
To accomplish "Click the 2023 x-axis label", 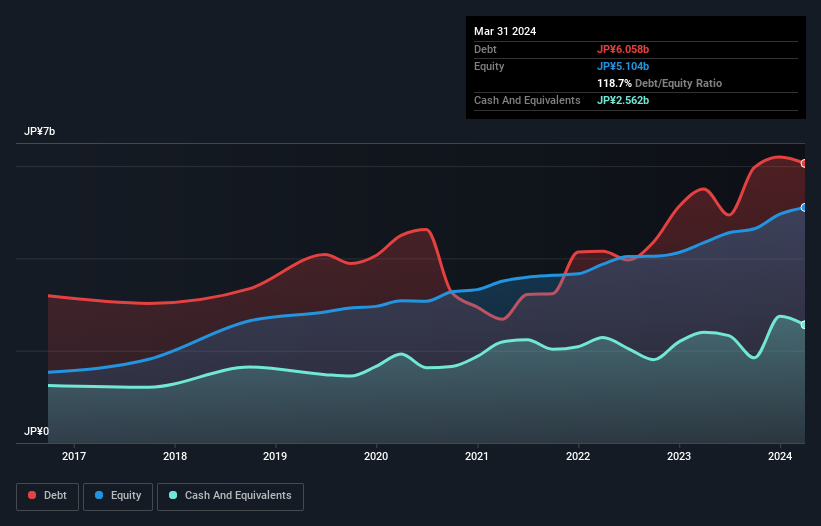I will coord(679,456).
